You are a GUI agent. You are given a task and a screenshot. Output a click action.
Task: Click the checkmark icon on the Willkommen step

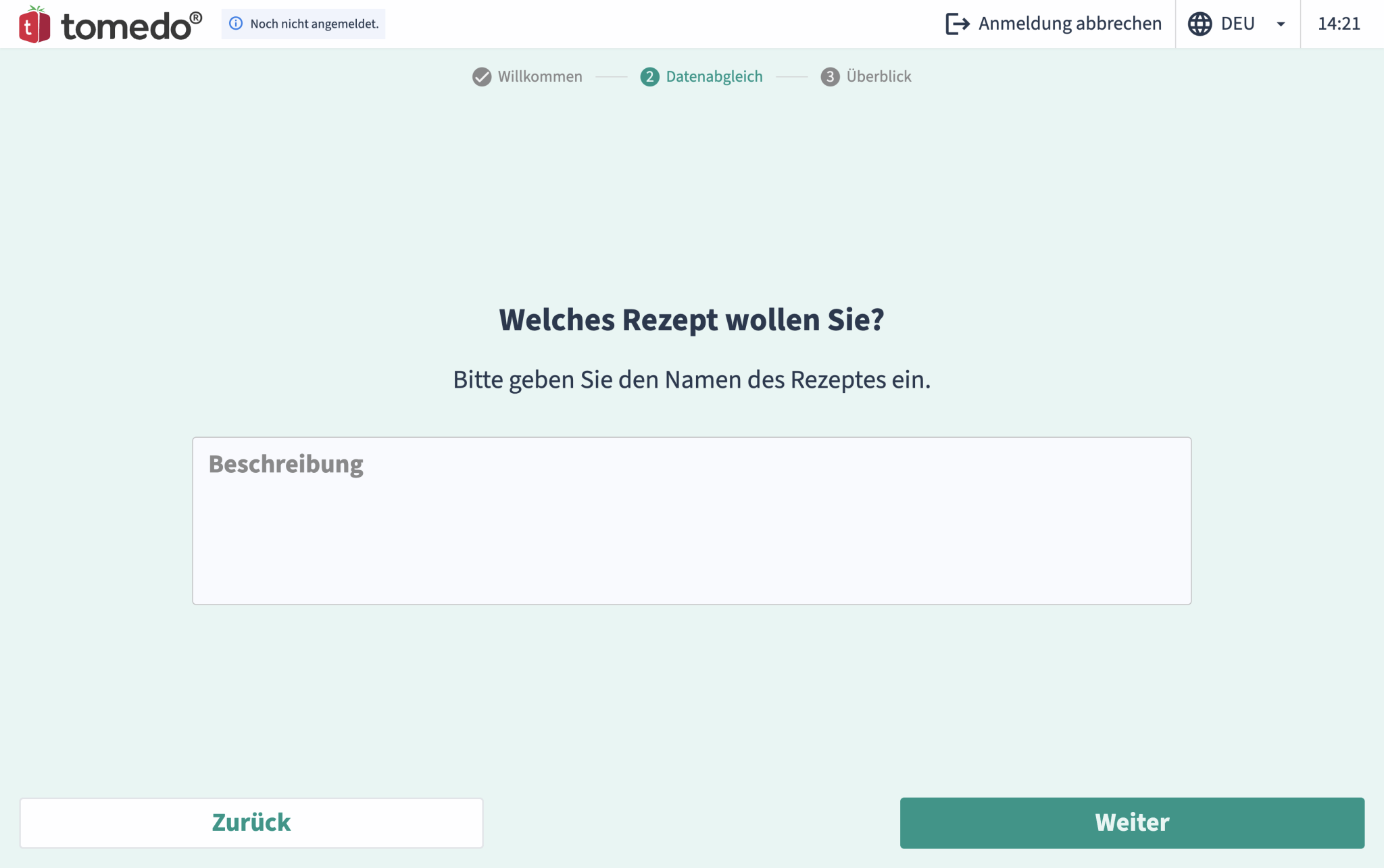click(480, 76)
